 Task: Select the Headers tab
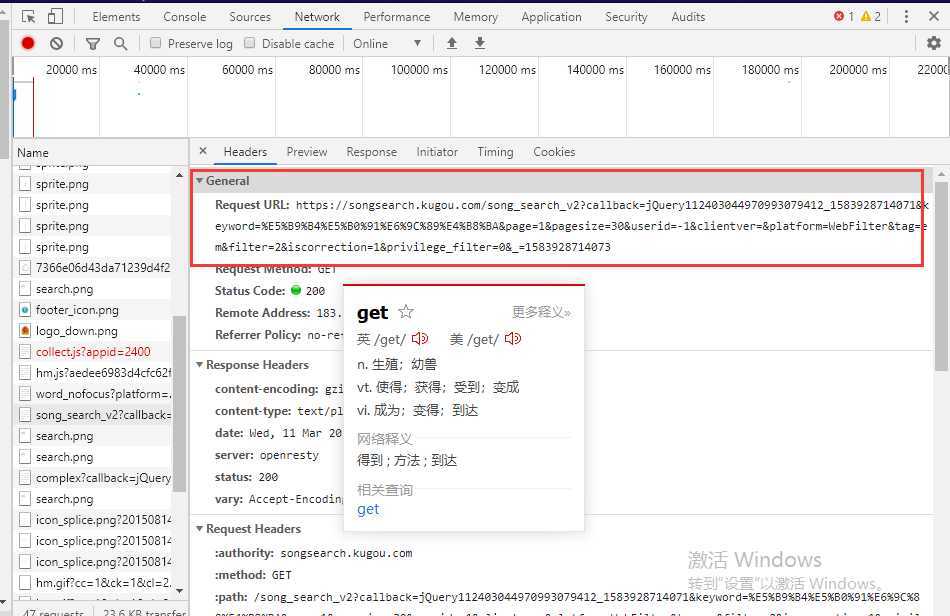(x=245, y=152)
